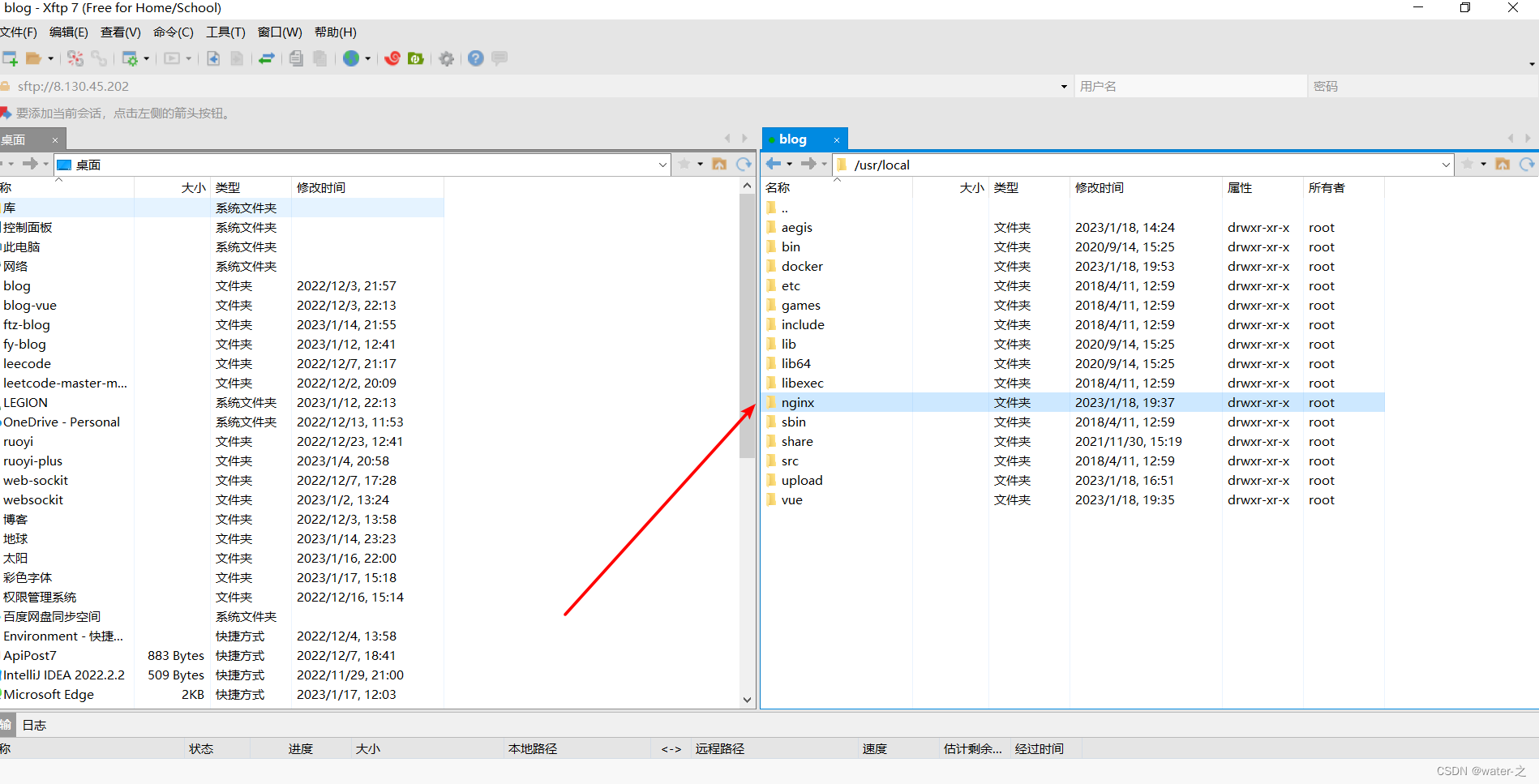Go back in the remote /usr/local pane
Screen dimensions: 1539x784
774,164
